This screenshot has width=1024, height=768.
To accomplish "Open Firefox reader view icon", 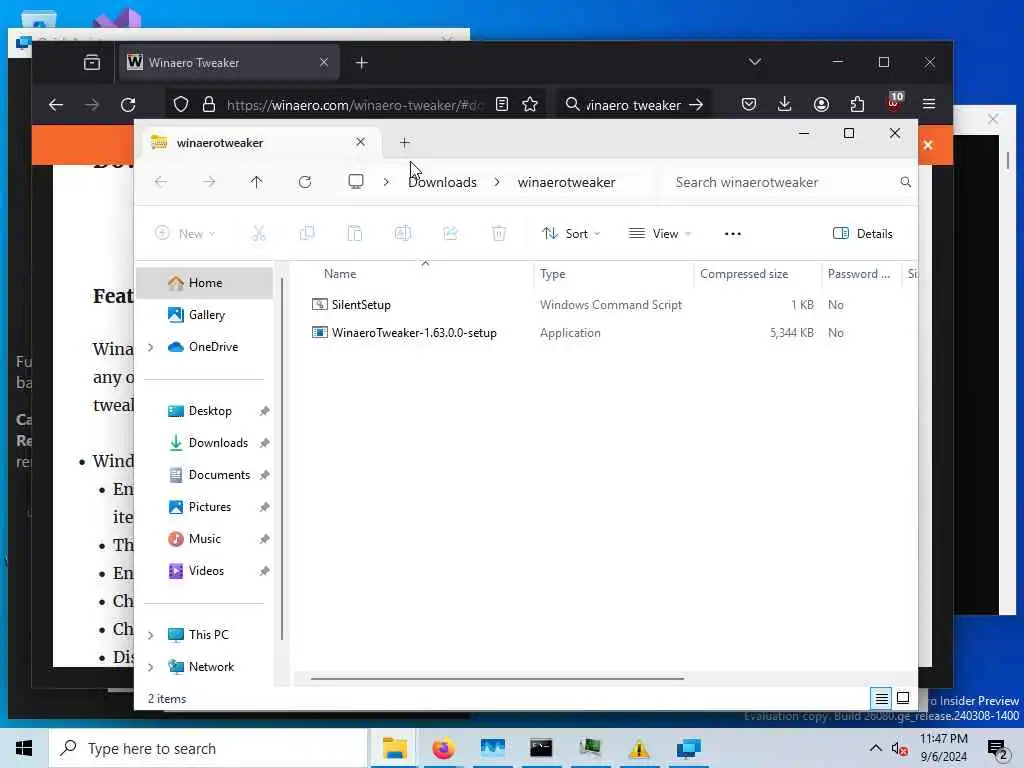I will [x=502, y=104].
